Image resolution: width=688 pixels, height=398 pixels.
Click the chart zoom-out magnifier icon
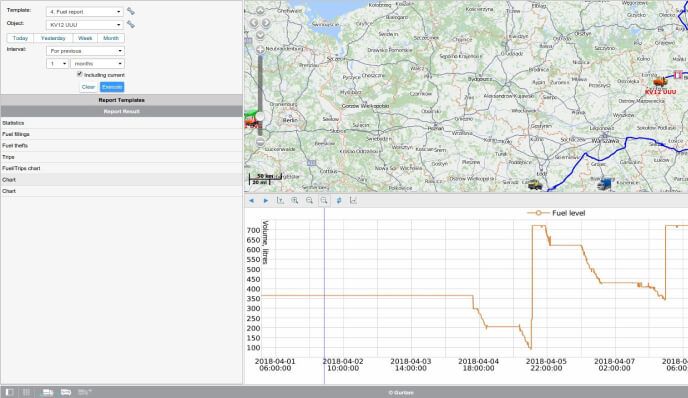click(310, 201)
